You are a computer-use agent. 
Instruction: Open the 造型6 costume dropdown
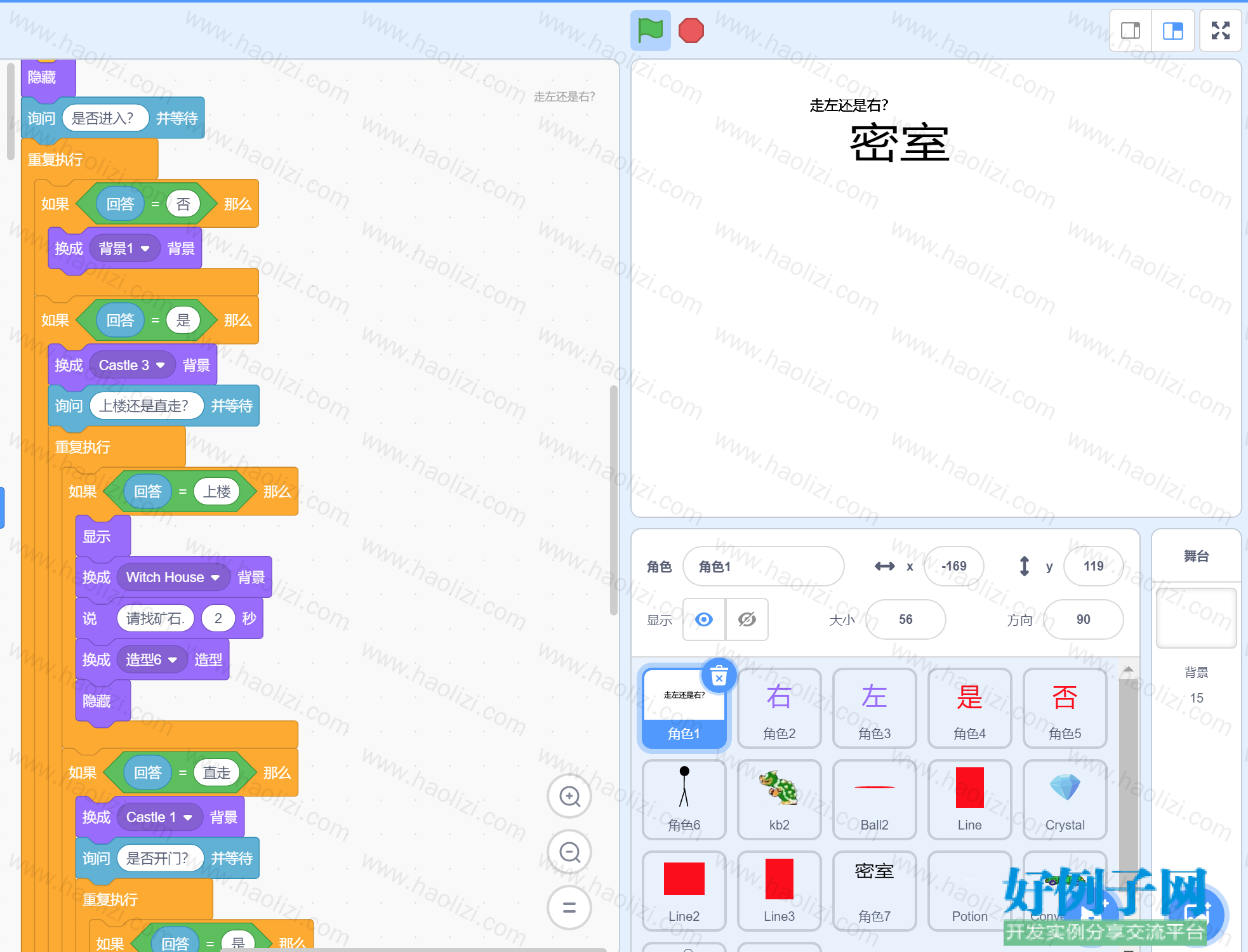coord(152,659)
